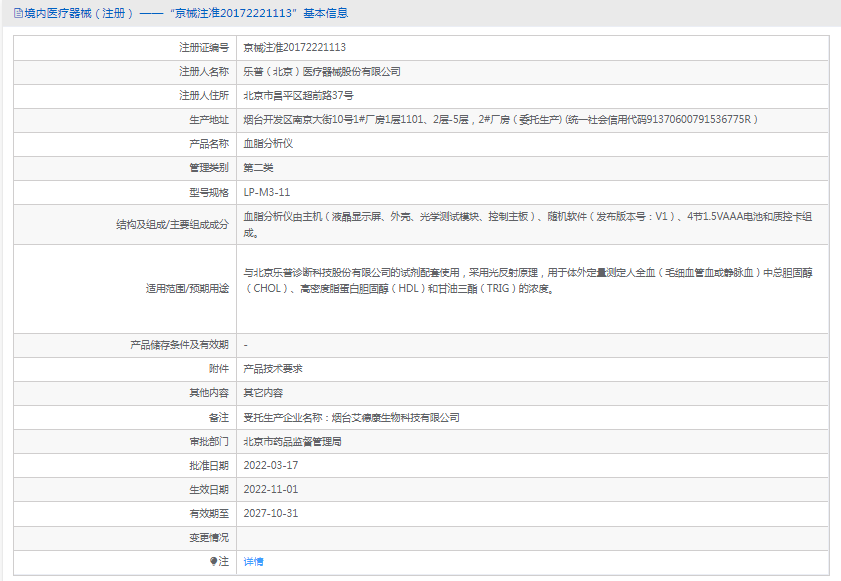Select the 产品储存条件及有效期 row label
The width and height of the screenshot is (841, 581).
tap(180, 345)
